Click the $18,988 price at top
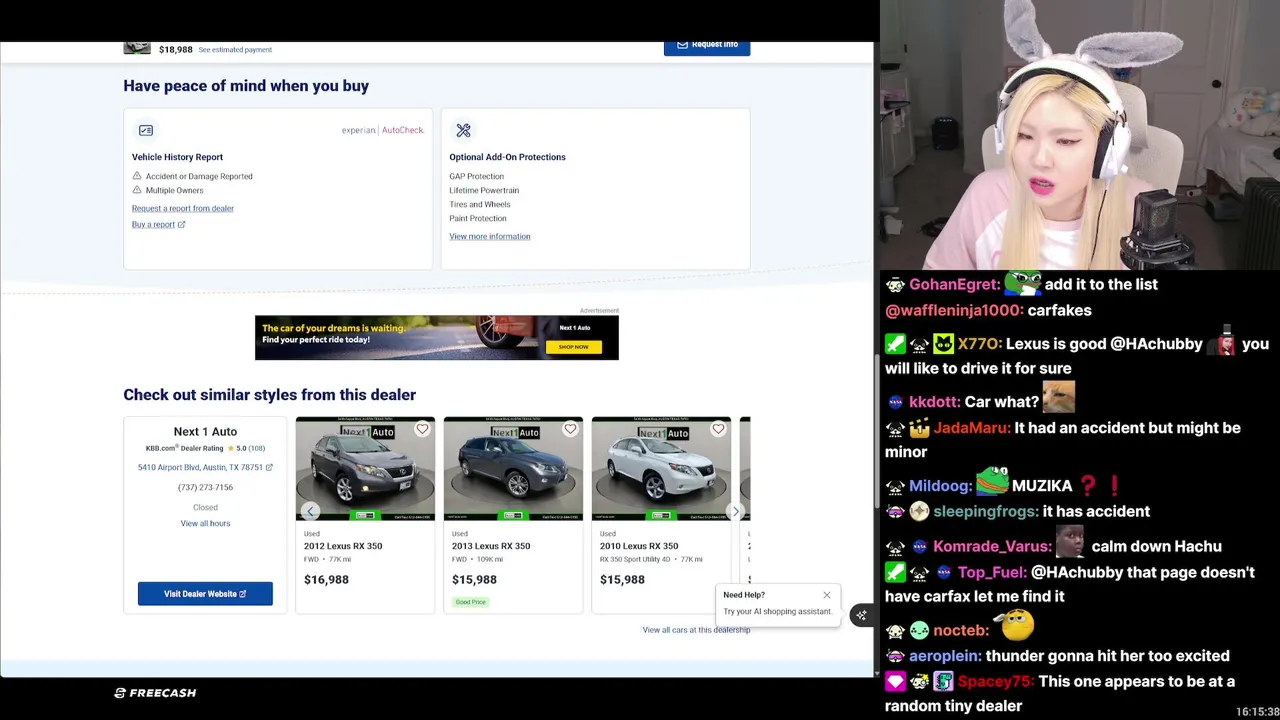The height and width of the screenshot is (720, 1280). point(176,49)
